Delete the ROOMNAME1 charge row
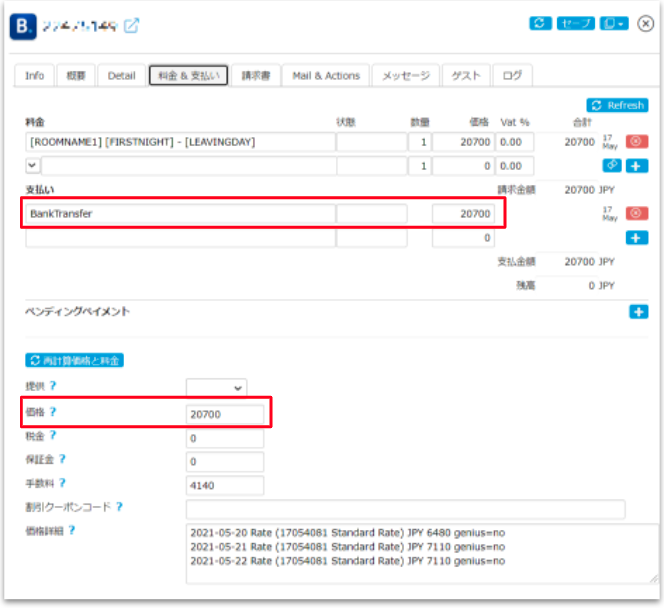Screen dimensions: 664x608 click(x=636, y=142)
